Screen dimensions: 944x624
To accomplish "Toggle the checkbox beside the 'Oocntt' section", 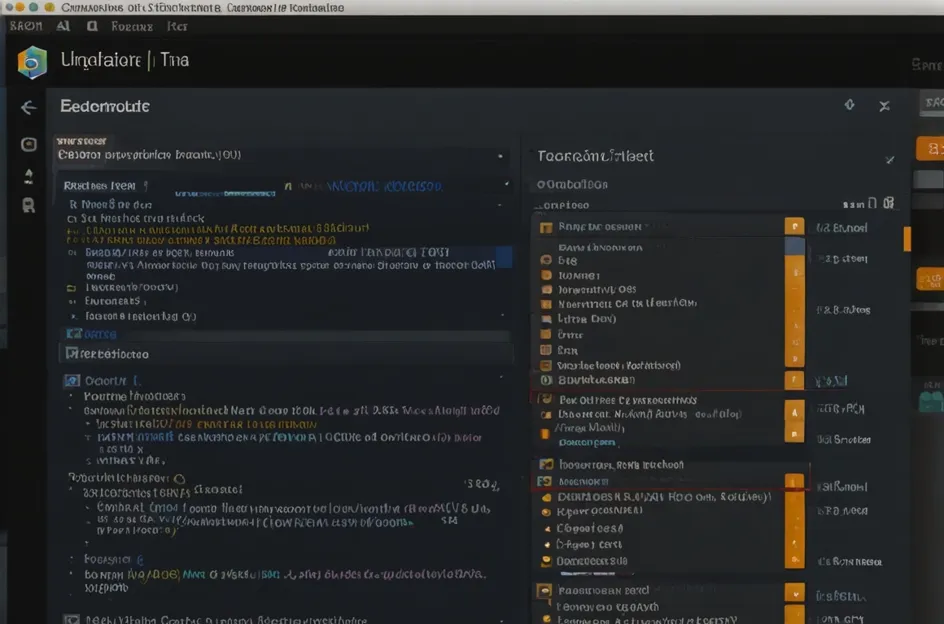I will click(71, 381).
